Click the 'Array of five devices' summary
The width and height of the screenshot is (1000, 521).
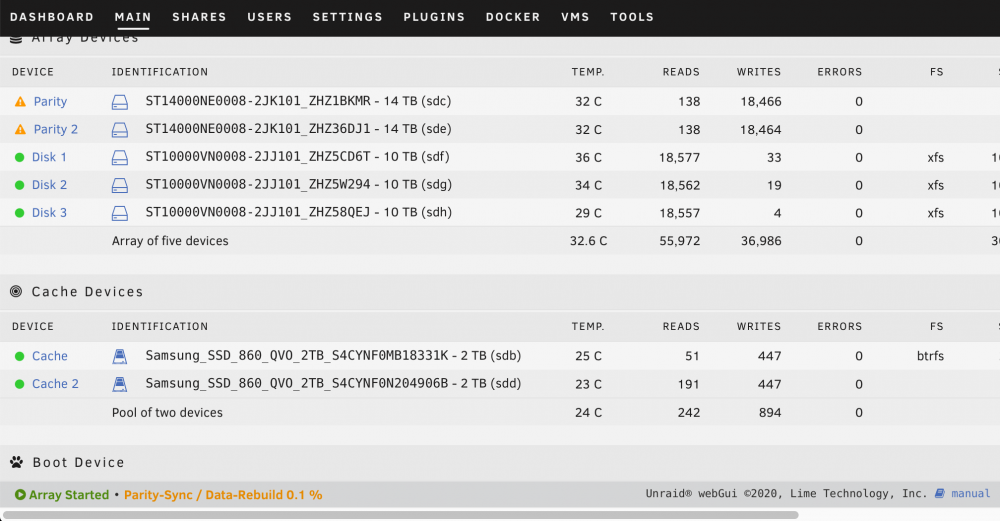170,241
